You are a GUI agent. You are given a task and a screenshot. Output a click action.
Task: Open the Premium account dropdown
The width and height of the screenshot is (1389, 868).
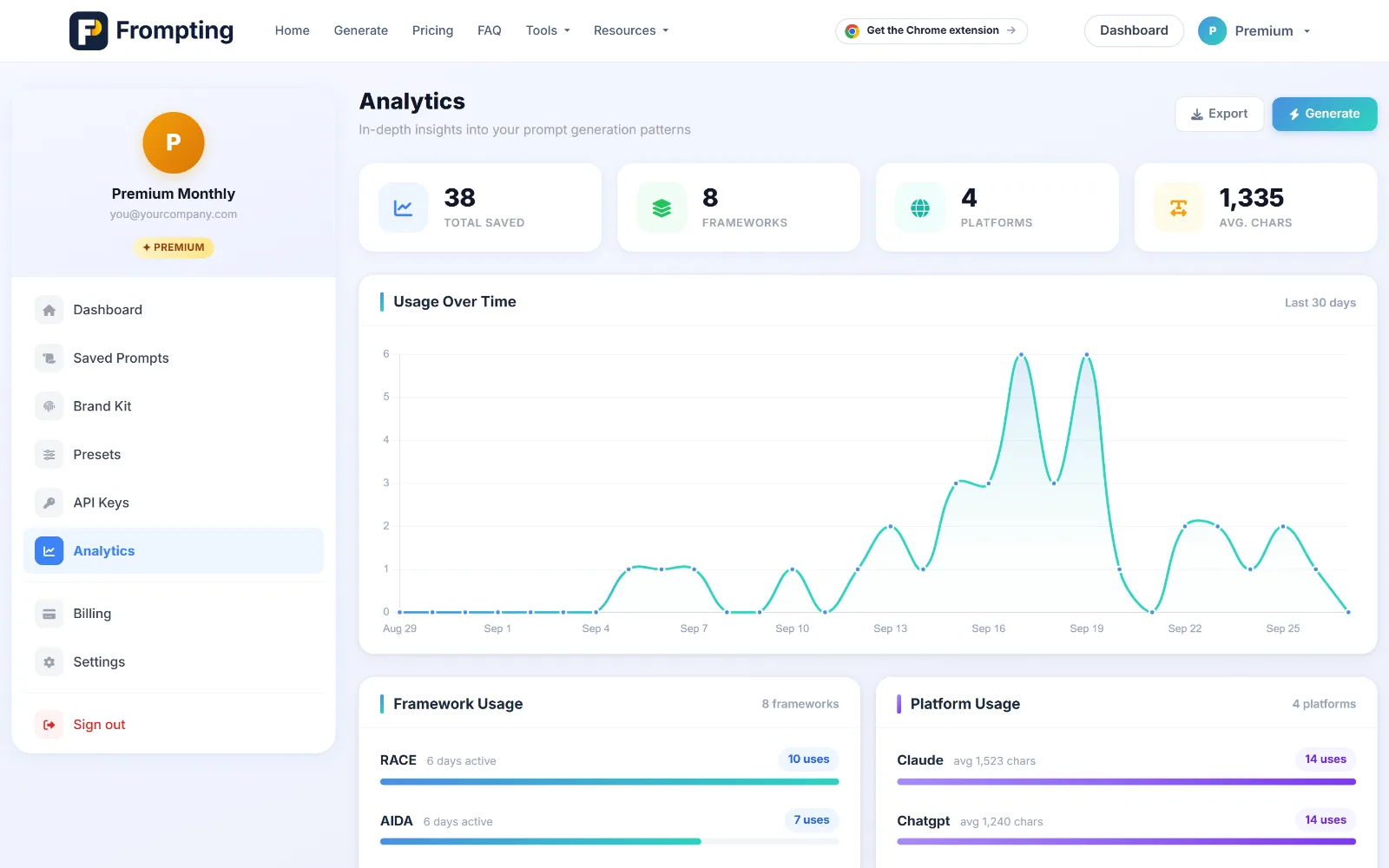1254,30
